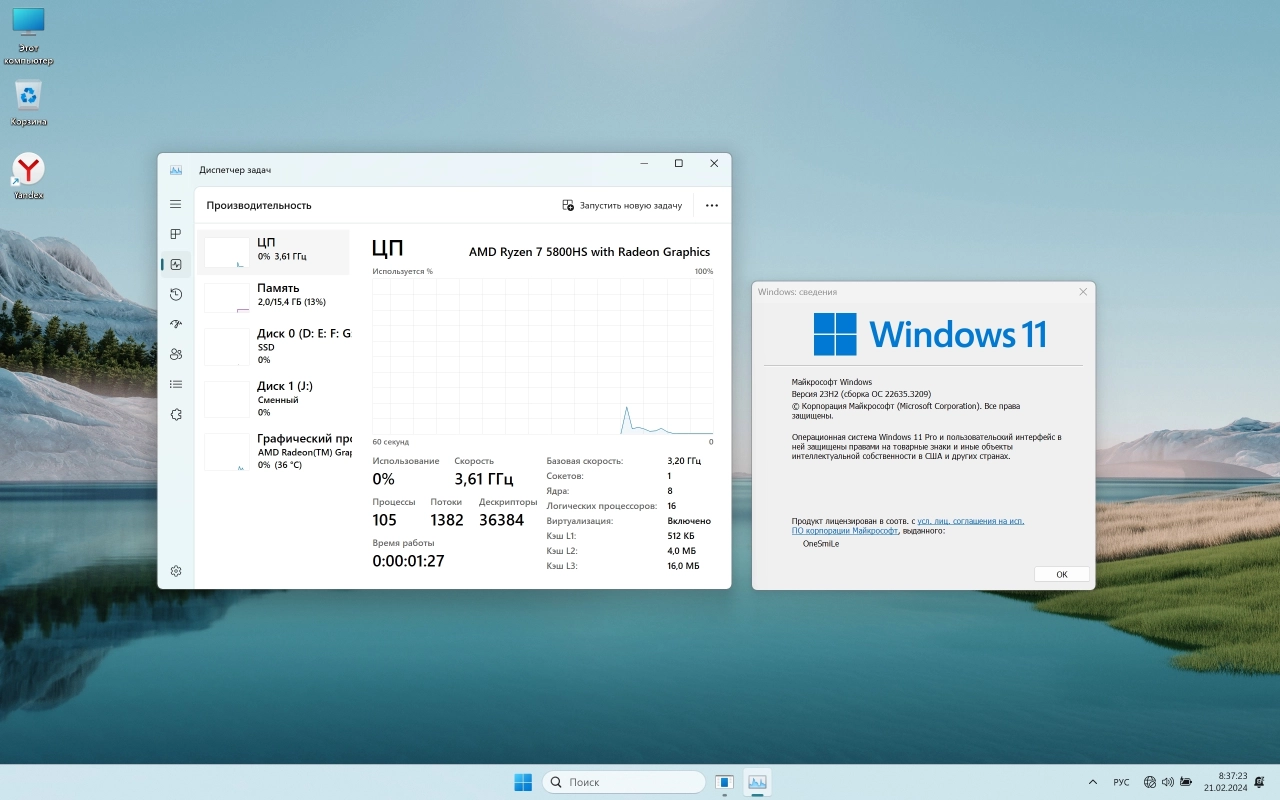Open the Processes page in Task Manager
Screen dimensions: 1280x800
[x=176, y=234]
